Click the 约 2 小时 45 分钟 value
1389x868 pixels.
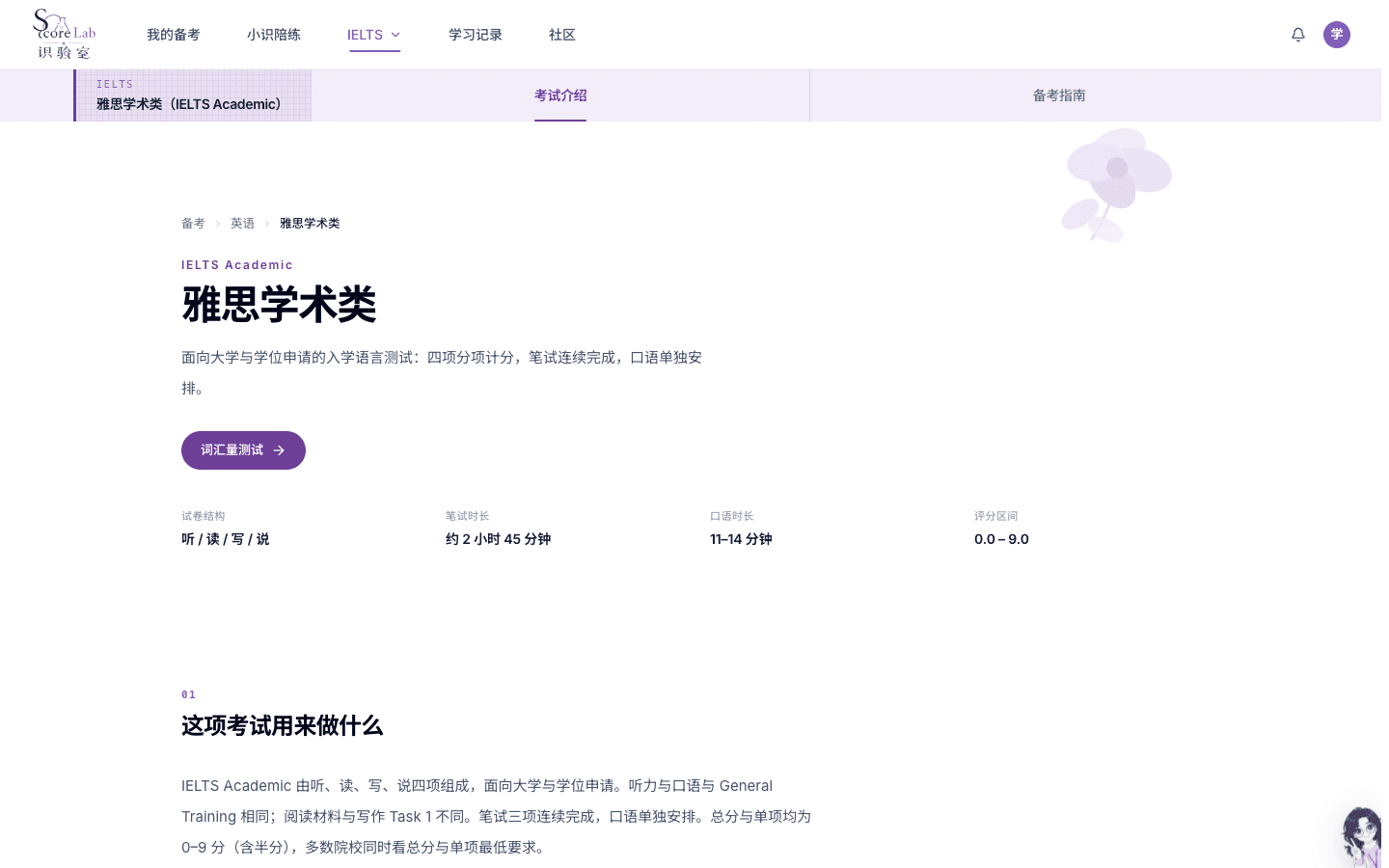click(498, 539)
